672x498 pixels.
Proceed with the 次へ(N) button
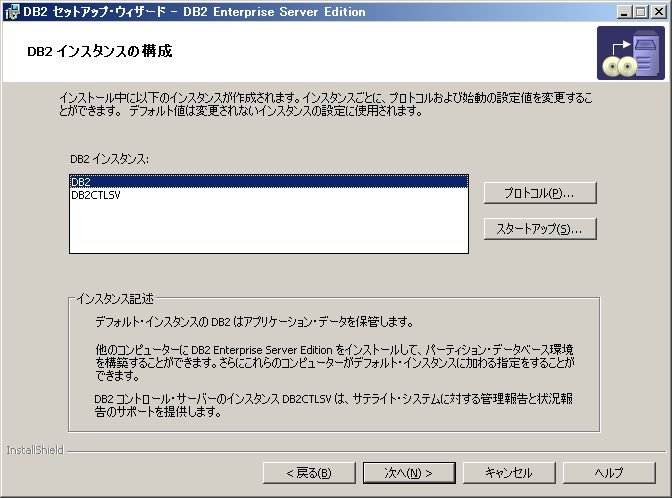click(409, 473)
